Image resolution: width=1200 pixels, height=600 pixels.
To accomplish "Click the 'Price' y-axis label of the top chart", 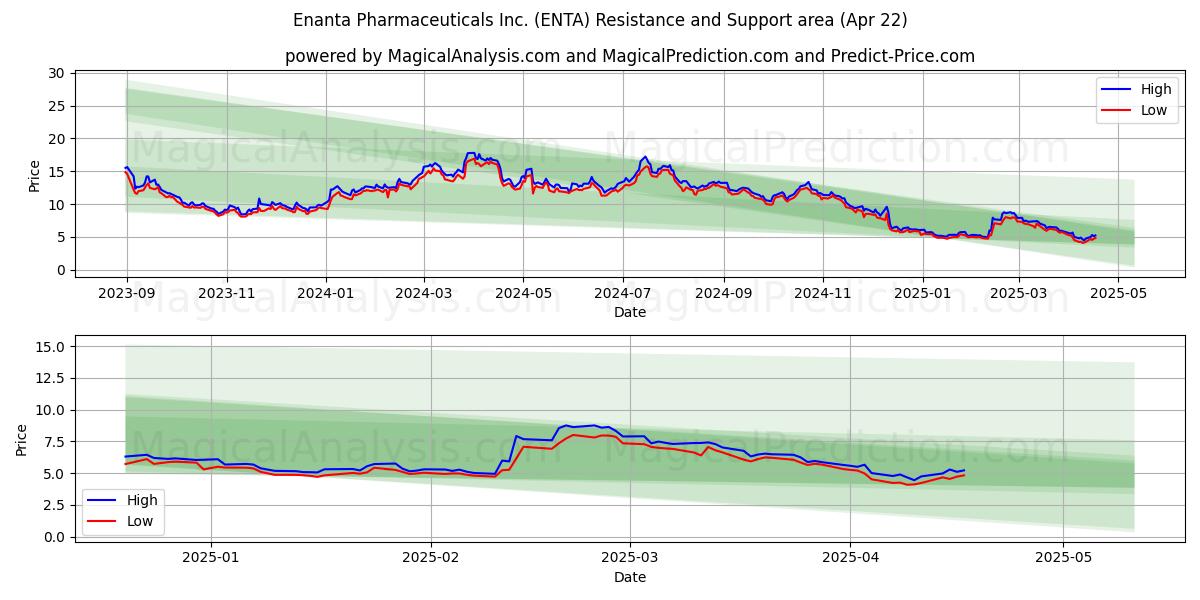I will 35,176.
